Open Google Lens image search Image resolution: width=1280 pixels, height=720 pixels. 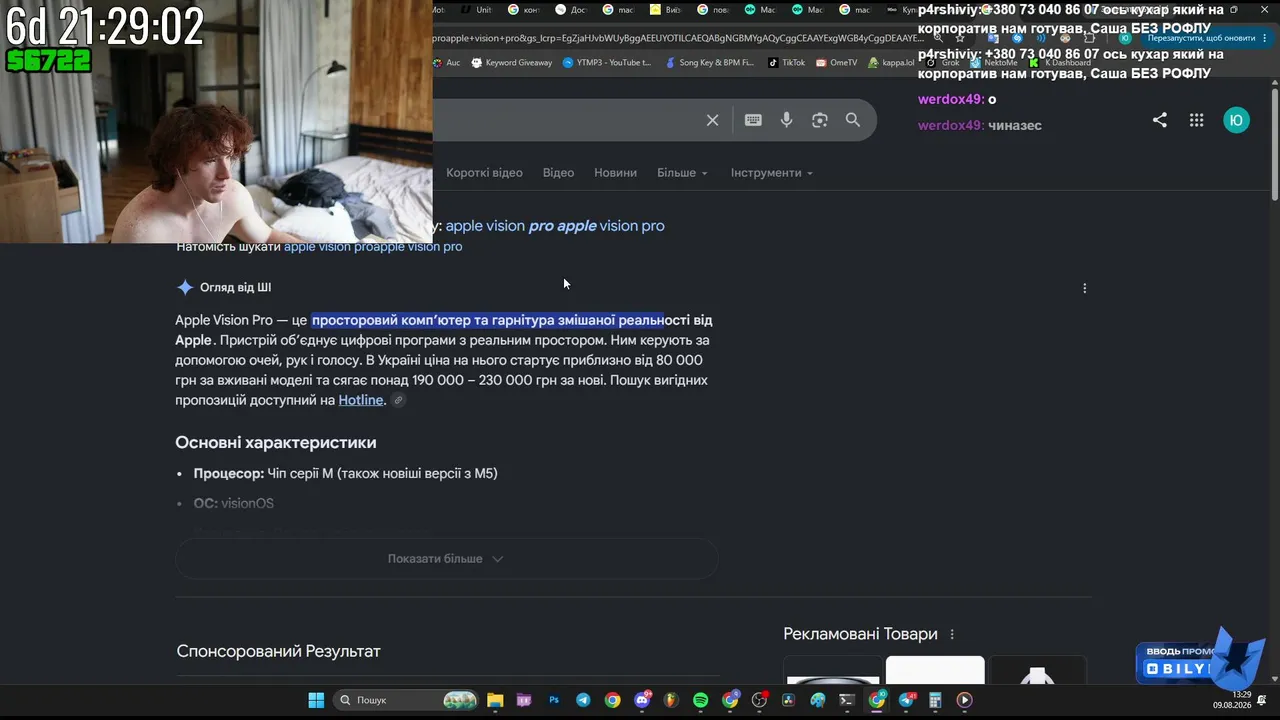tap(820, 120)
